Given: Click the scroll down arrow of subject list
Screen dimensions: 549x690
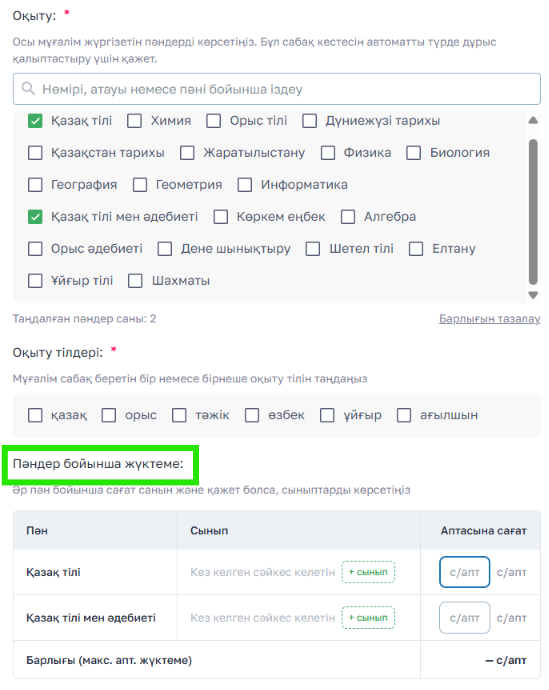Looking at the screenshot, I should coord(533,295).
